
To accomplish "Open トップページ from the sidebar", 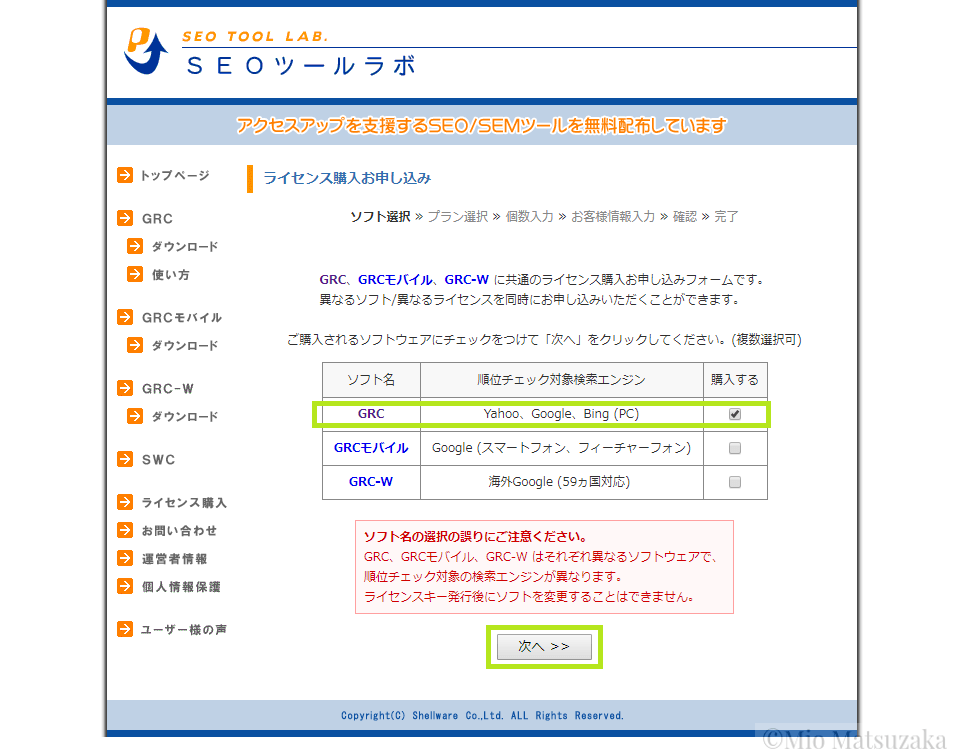I will click(175, 175).
